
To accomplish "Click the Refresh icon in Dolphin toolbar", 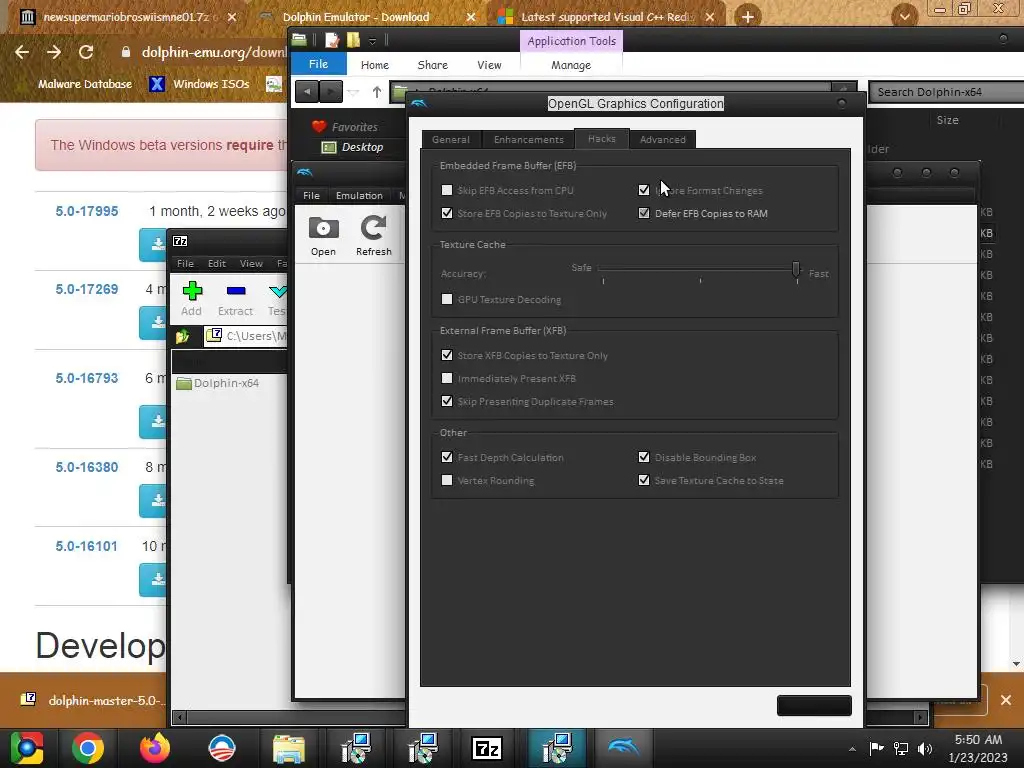I will (x=374, y=228).
